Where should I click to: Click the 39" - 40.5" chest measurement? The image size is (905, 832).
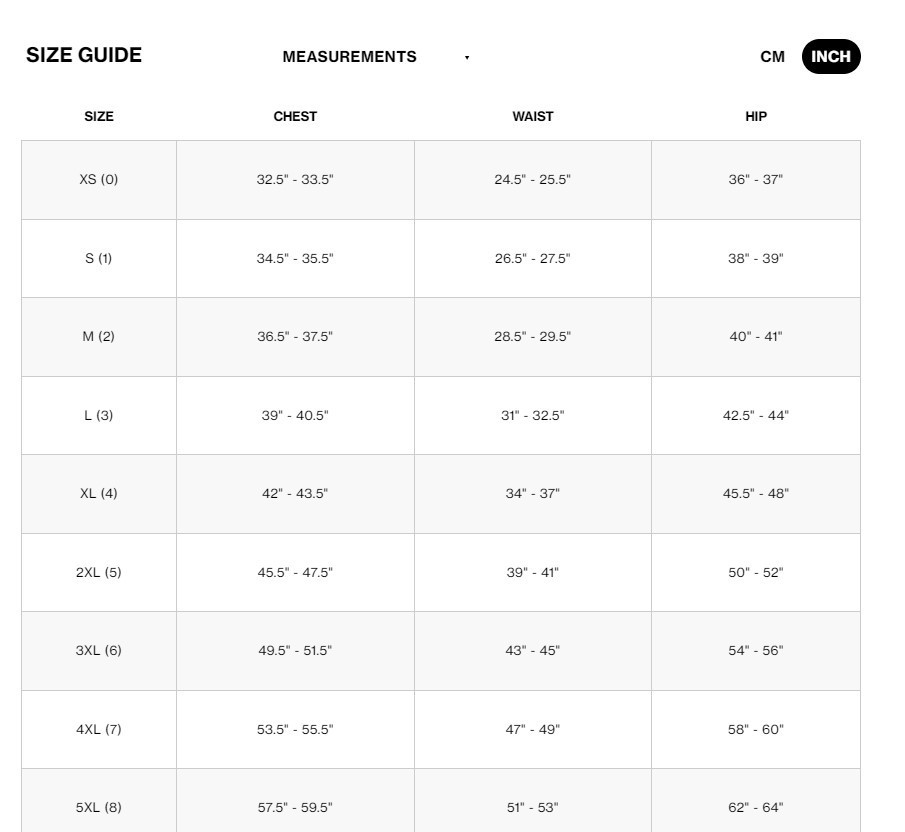(x=295, y=415)
